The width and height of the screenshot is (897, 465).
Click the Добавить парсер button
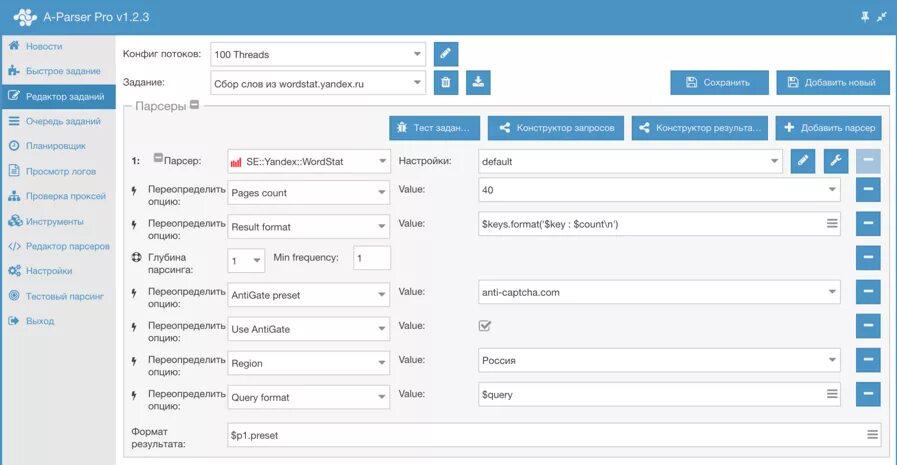828,128
